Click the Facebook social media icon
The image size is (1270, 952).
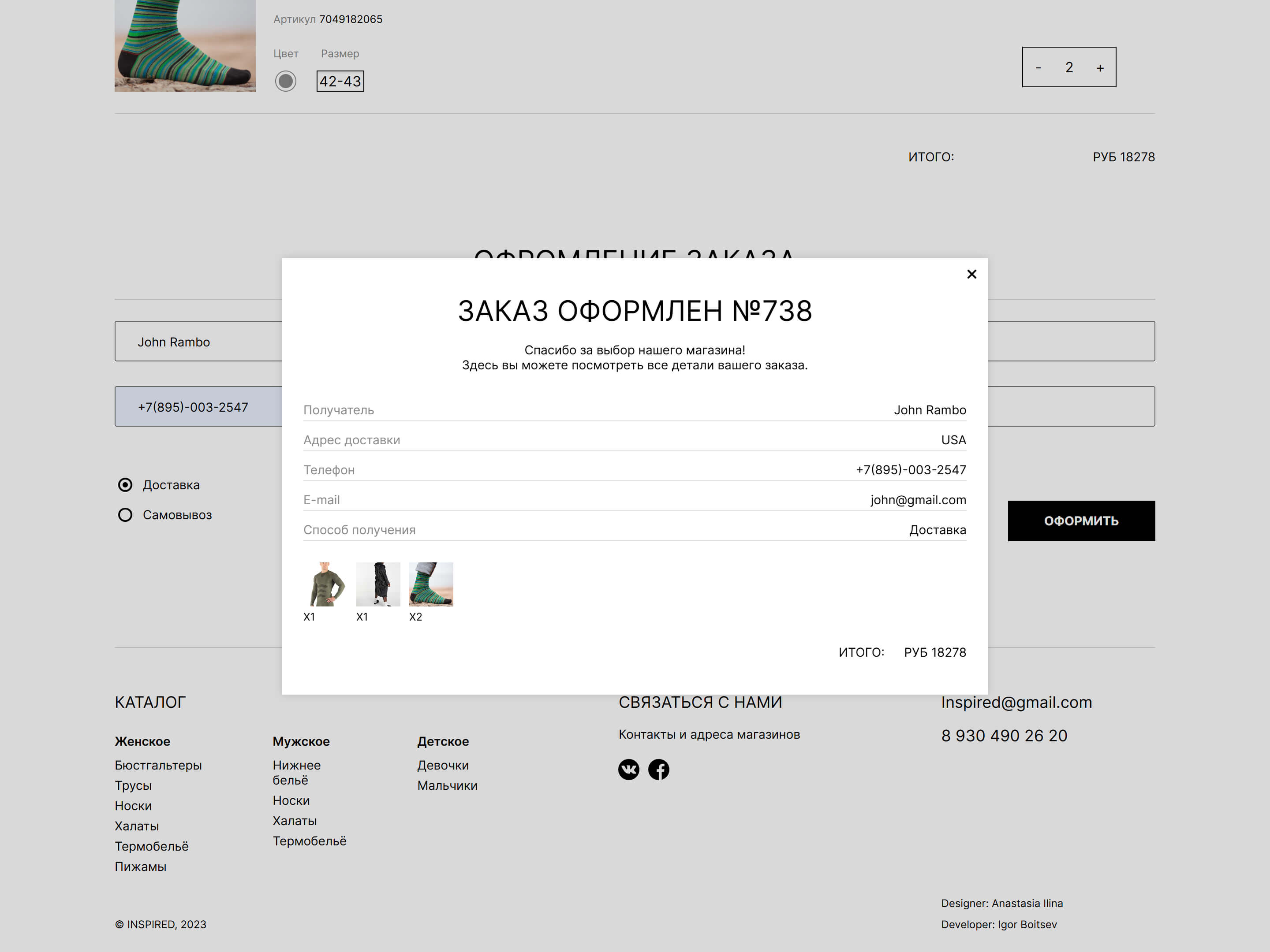tap(660, 769)
